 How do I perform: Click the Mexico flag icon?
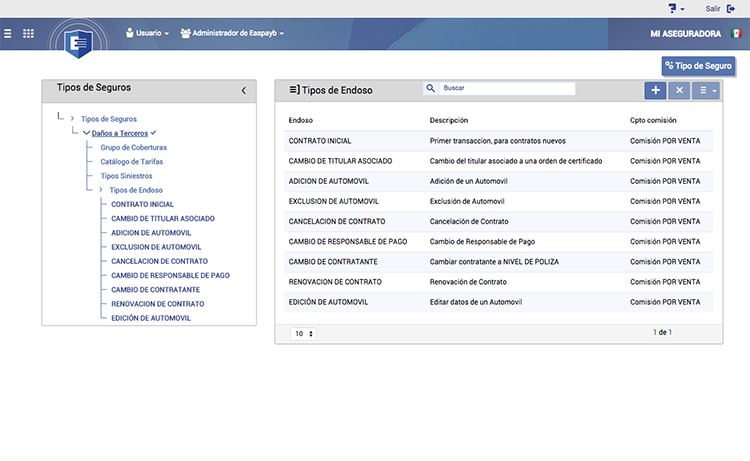[736, 33]
